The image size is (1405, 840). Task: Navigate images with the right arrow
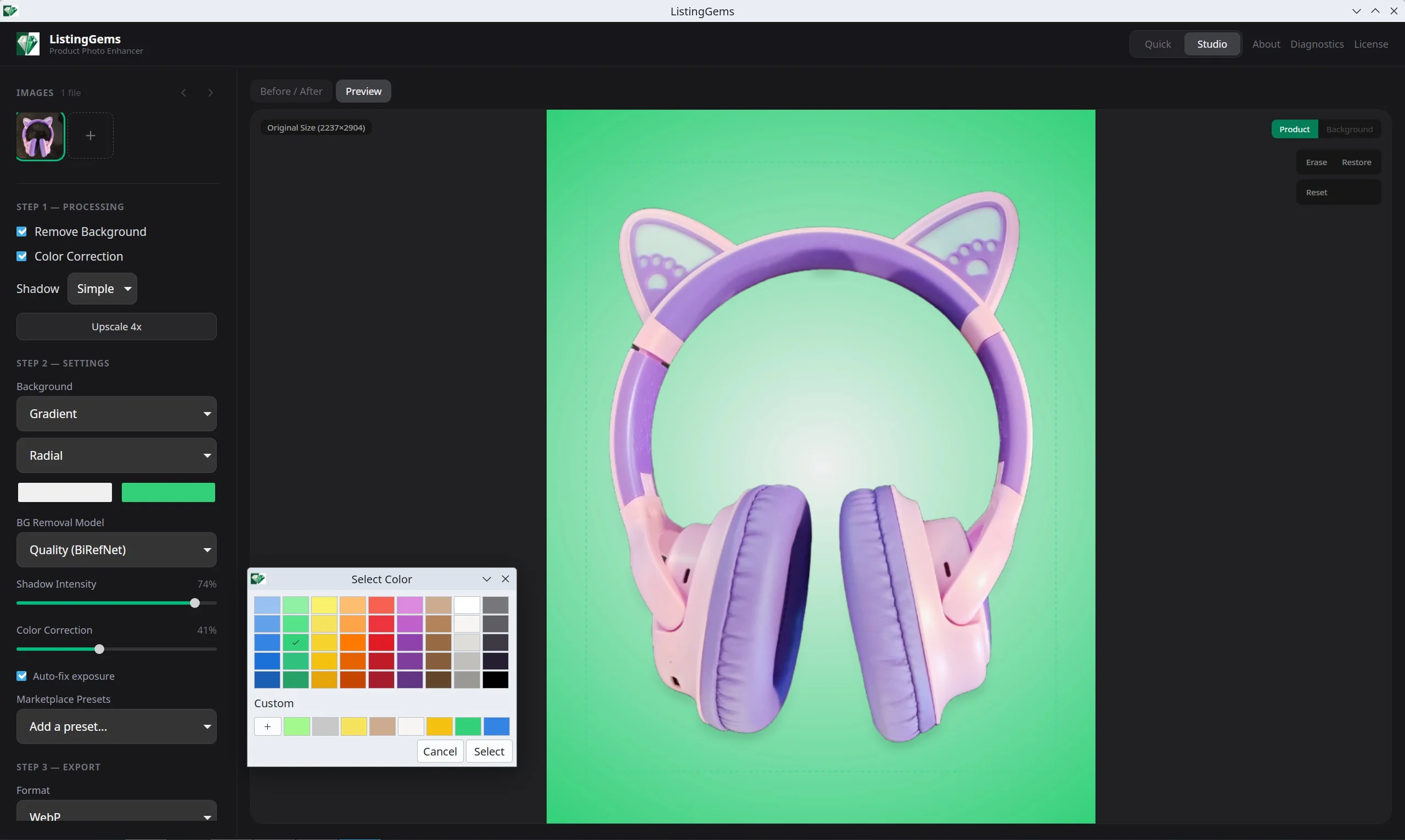coord(210,92)
